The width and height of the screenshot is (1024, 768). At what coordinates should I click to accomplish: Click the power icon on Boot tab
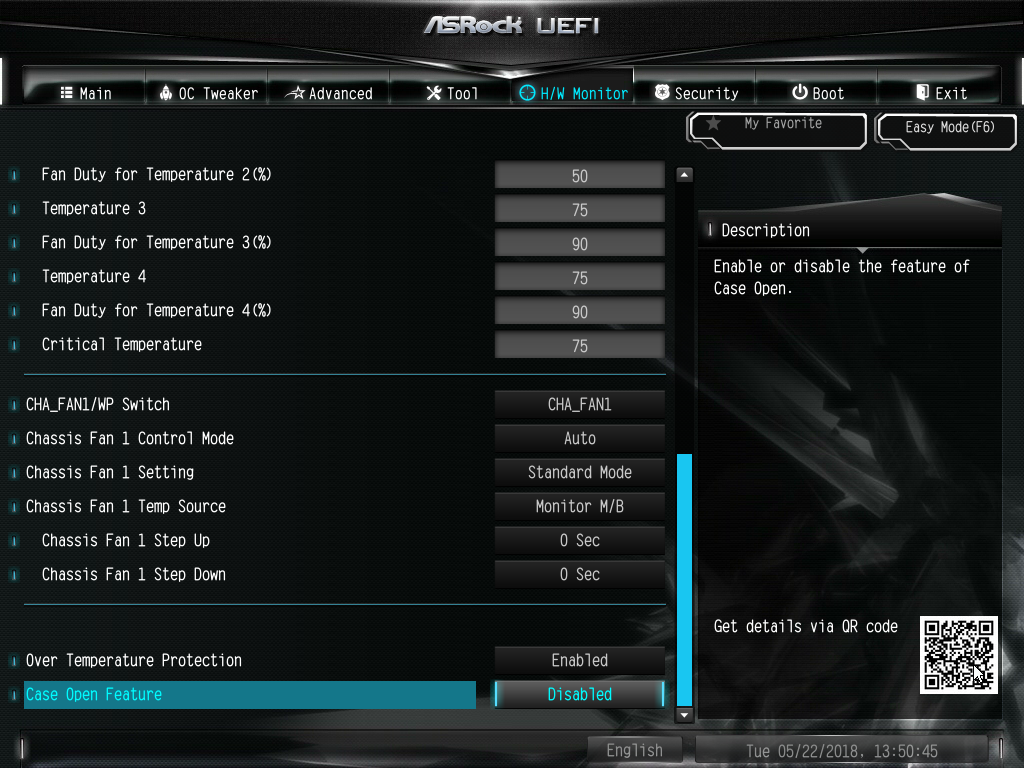click(x=800, y=92)
